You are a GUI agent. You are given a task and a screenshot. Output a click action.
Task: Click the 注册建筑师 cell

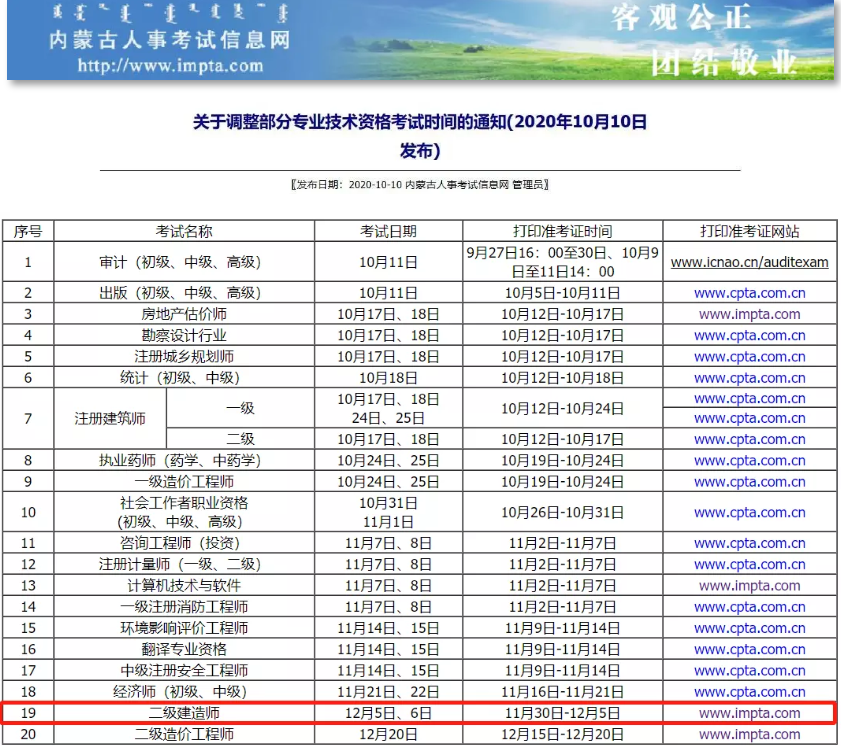(x=110, y=419)
